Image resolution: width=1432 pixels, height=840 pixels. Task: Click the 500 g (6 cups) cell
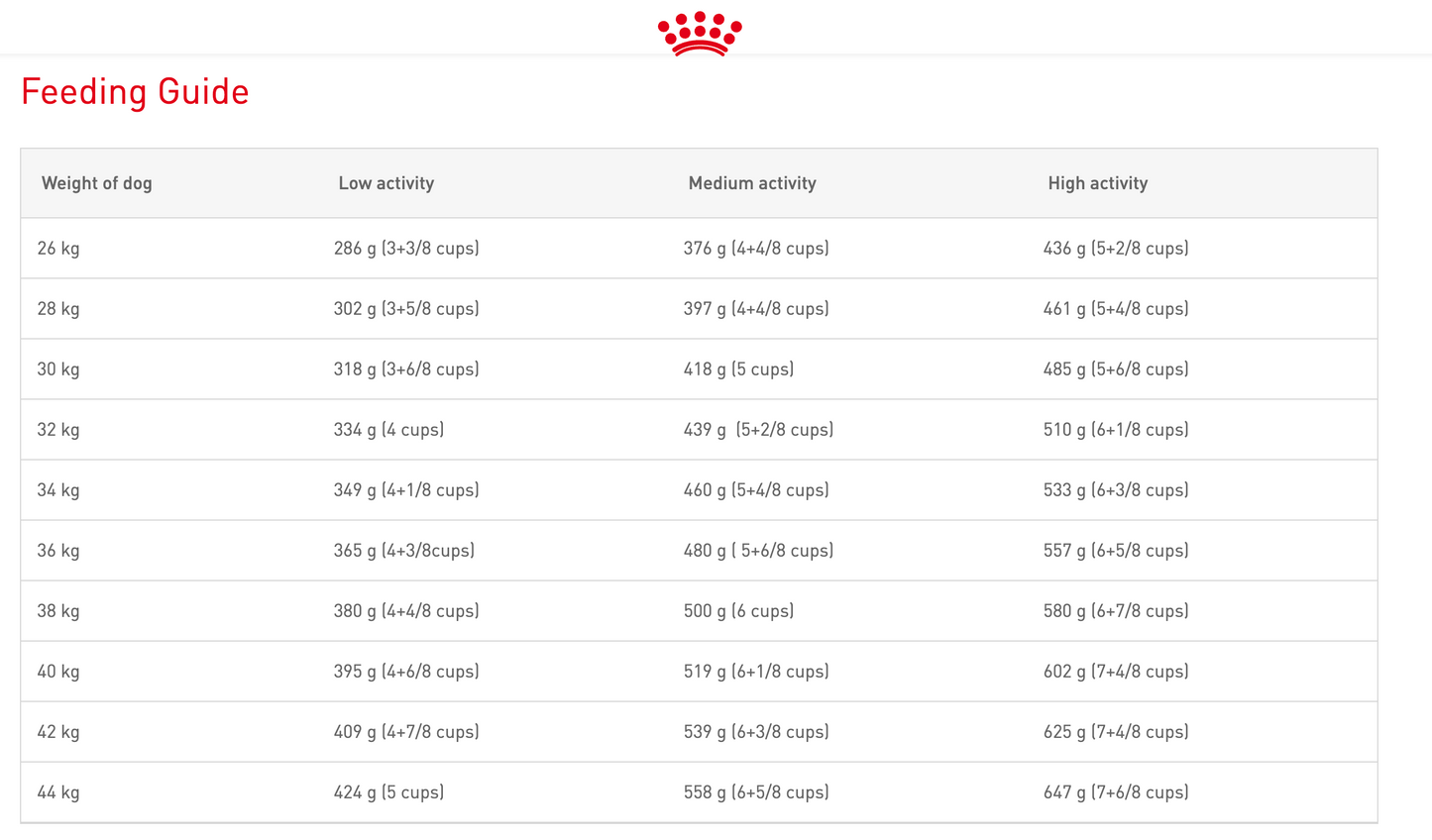click(x=738, y=611)
